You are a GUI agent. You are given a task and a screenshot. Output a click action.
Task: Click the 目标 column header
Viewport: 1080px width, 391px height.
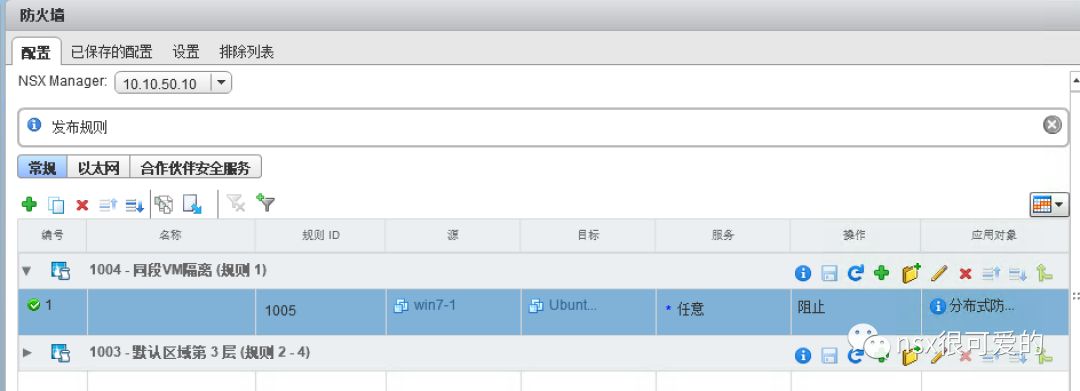(x=588, y=235)
